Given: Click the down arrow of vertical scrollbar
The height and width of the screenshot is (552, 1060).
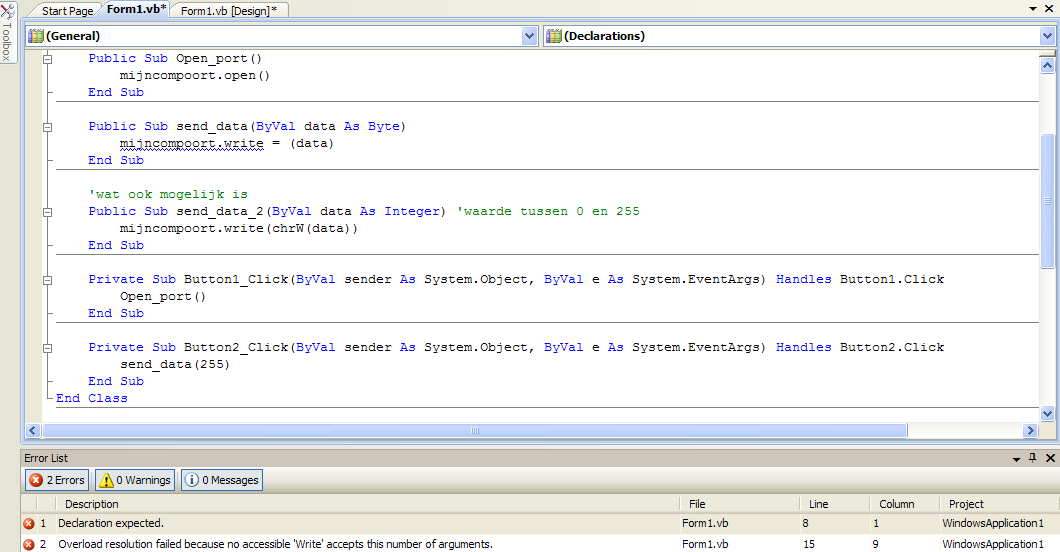Looking at the screenshot, I should (x=1047, y=413).
